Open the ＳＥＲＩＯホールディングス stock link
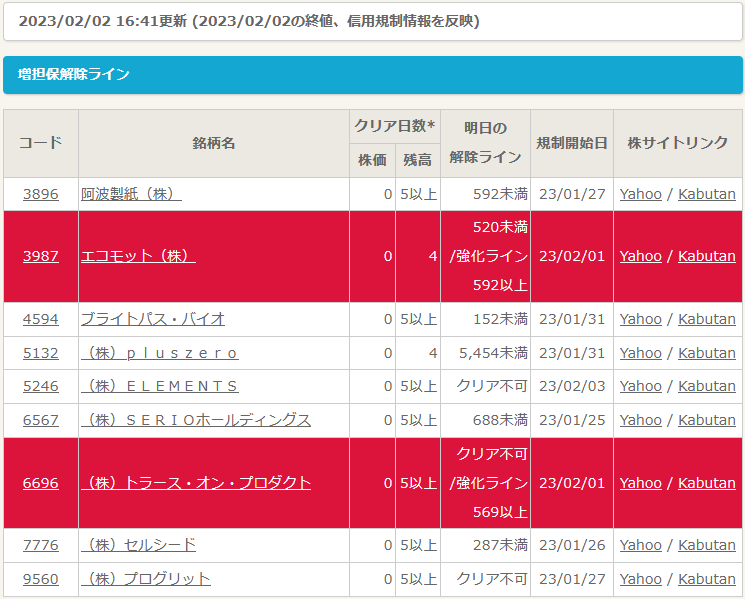This screenshot has width=745, height=599. pos(196,420)
